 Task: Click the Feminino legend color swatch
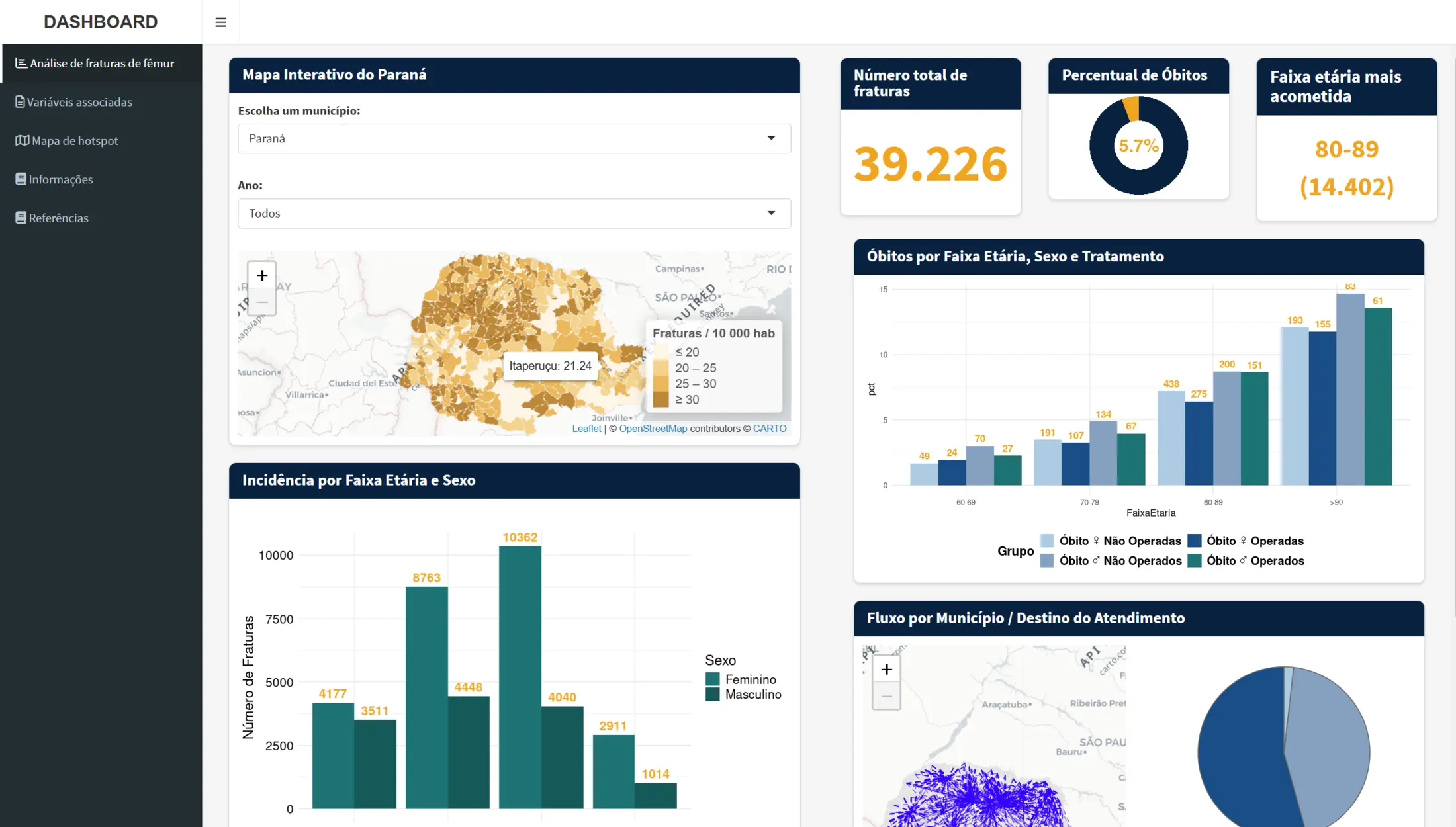[712, 679]
